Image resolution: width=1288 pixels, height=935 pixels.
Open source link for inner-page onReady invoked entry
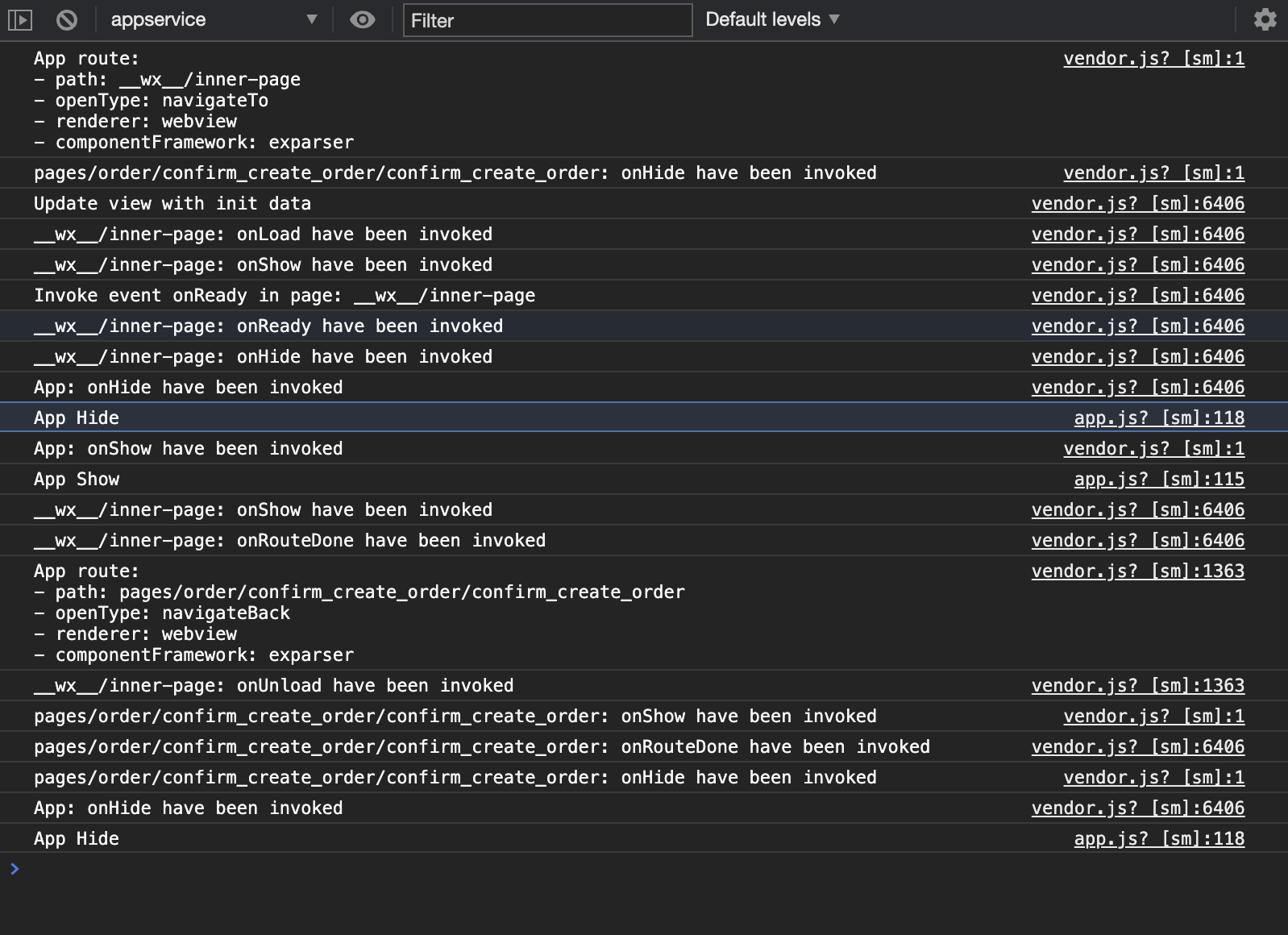click(x=1137, y=326)
